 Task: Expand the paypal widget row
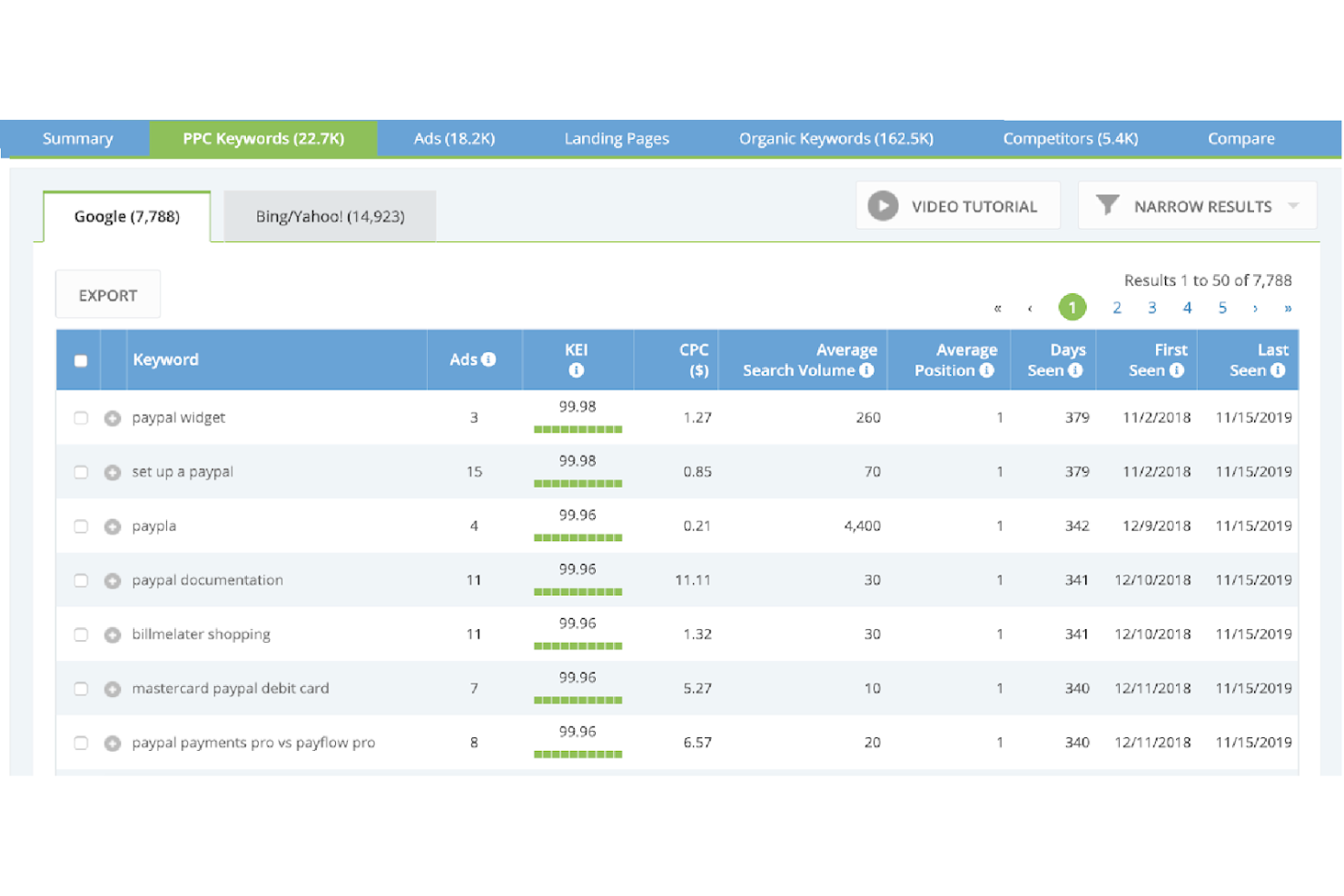pyautogui.click(x=113, y=418)
